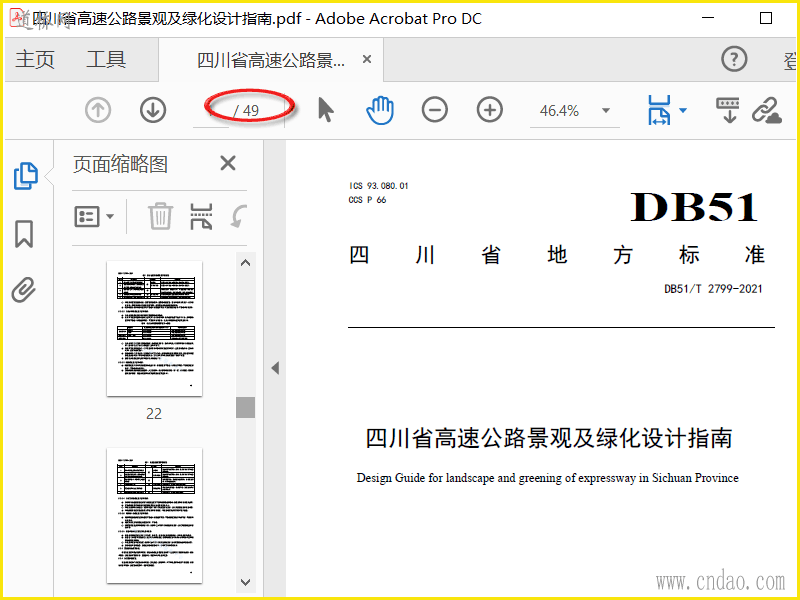Click the thumbnail scrollbar down arrow

point(245,582)
